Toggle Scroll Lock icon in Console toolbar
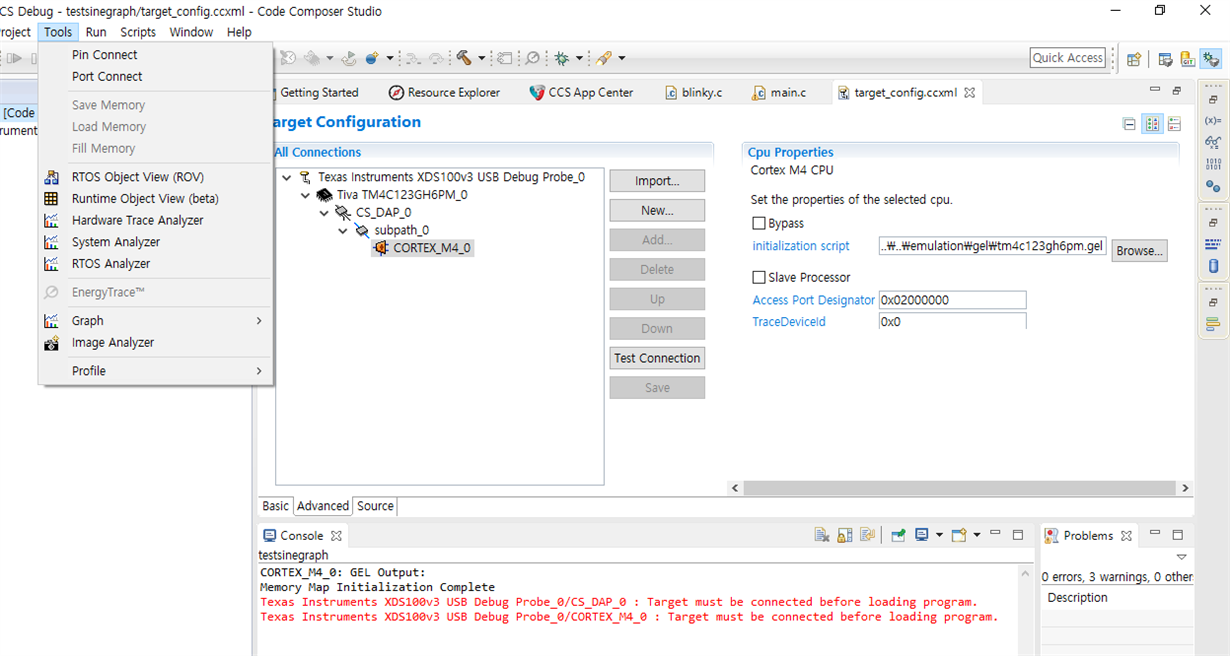The height and width of the screenshot is (656, 1230). point(844,535)
